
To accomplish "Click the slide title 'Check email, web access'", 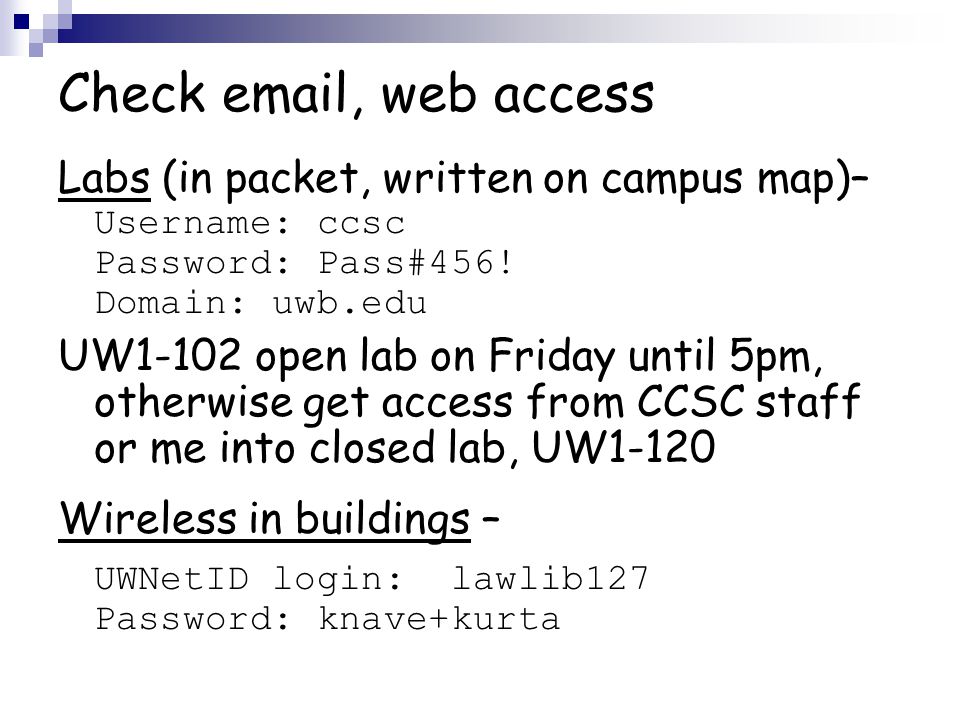I will pos(356,93).
